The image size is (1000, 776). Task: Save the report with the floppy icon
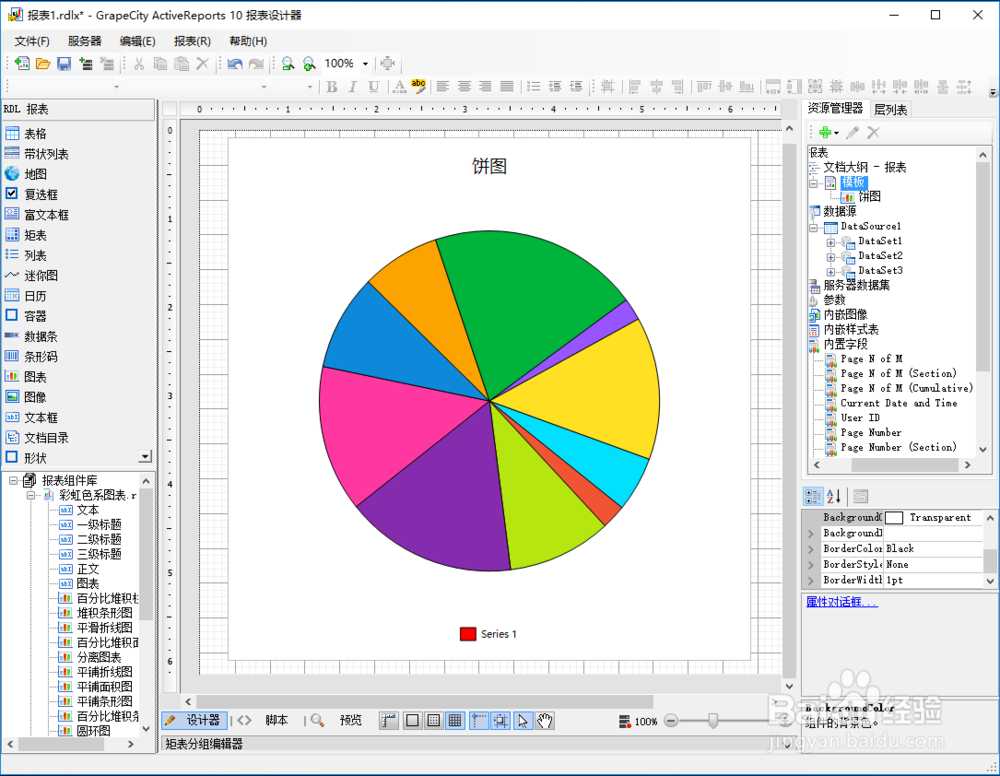pyautogui.click(x=64, y=63)
